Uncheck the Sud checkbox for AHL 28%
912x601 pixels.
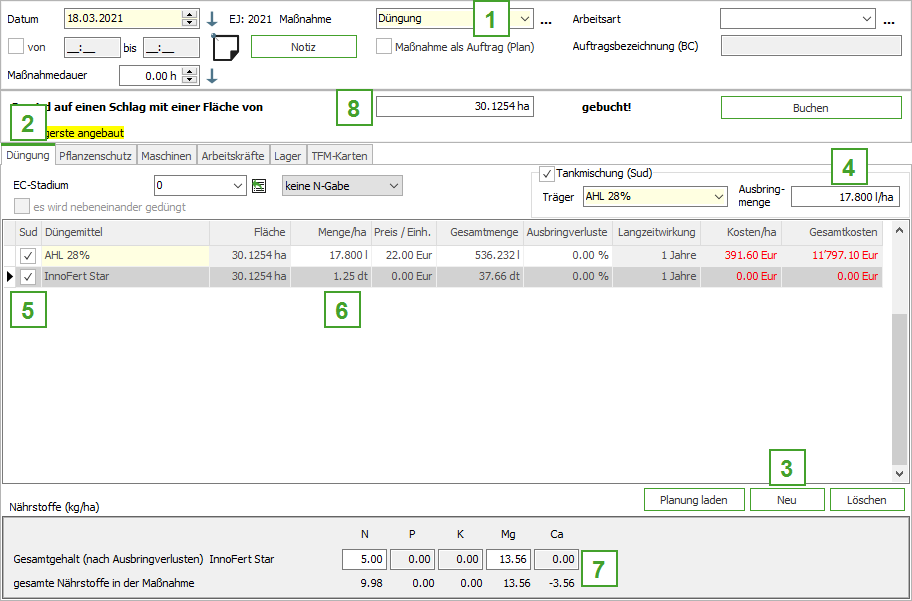click(x=28, y=255)
